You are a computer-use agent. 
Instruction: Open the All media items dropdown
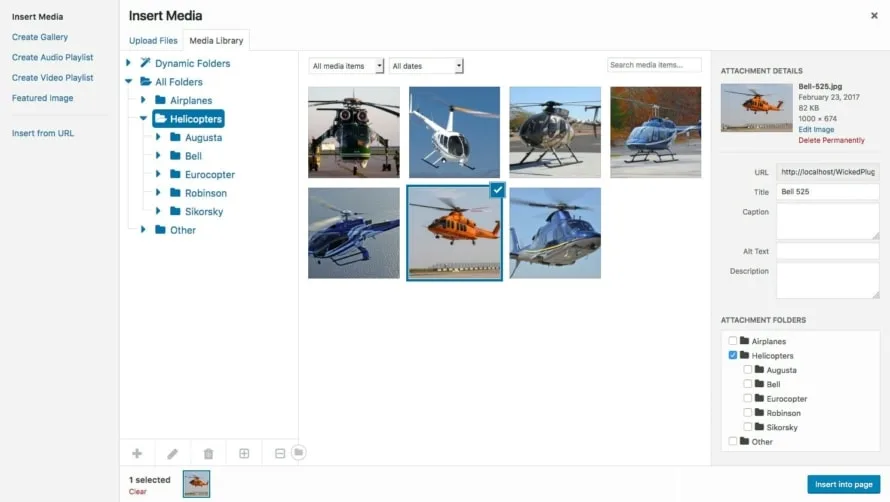[346, 66]
